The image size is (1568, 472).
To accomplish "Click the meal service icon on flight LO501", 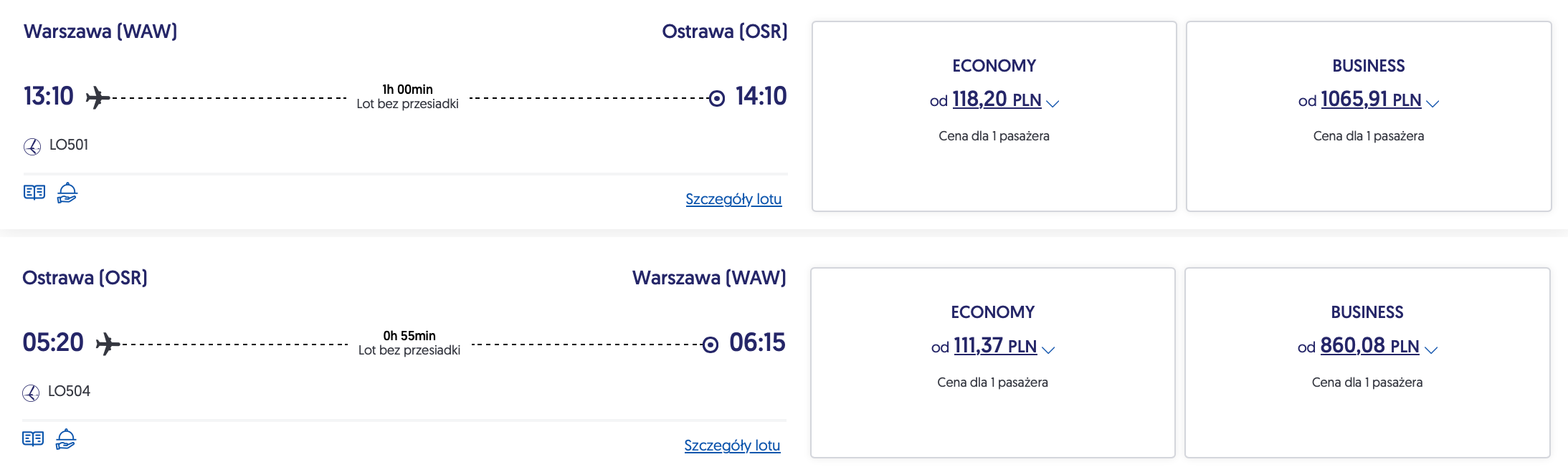I will tap(67, 193).
